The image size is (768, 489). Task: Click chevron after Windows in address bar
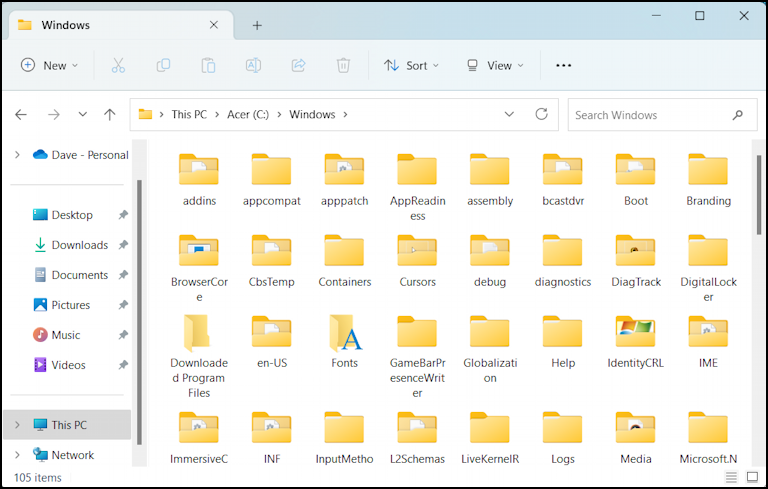point(345,115)
